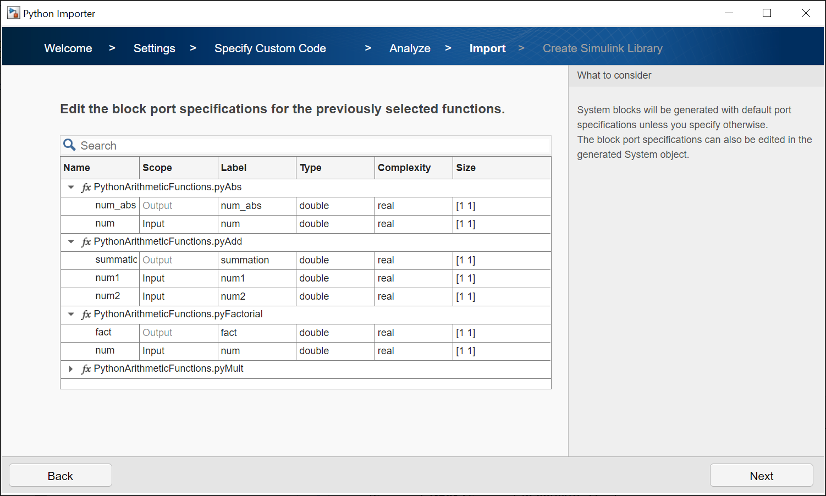This screenshot has width=826, height=496.
Task: Click the Python Importer title bar icon
Action: click(12, 13)
